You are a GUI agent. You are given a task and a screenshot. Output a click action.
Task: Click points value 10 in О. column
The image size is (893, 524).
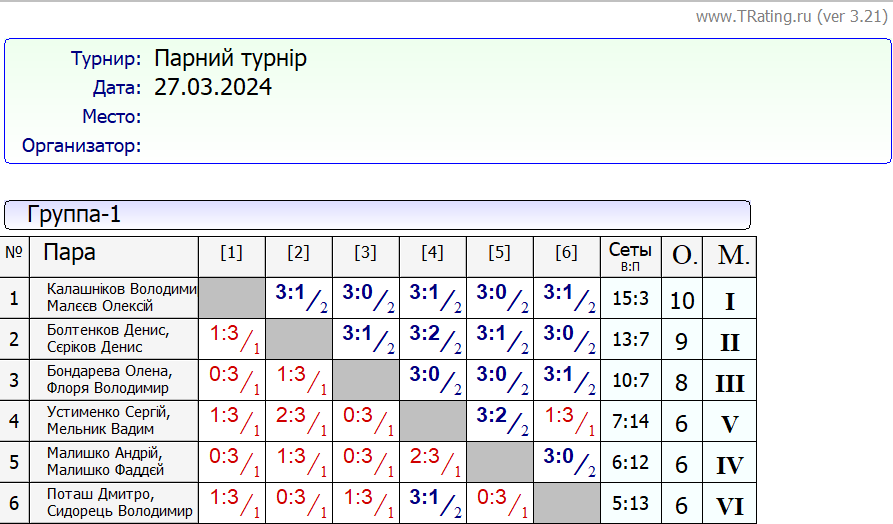682,300
